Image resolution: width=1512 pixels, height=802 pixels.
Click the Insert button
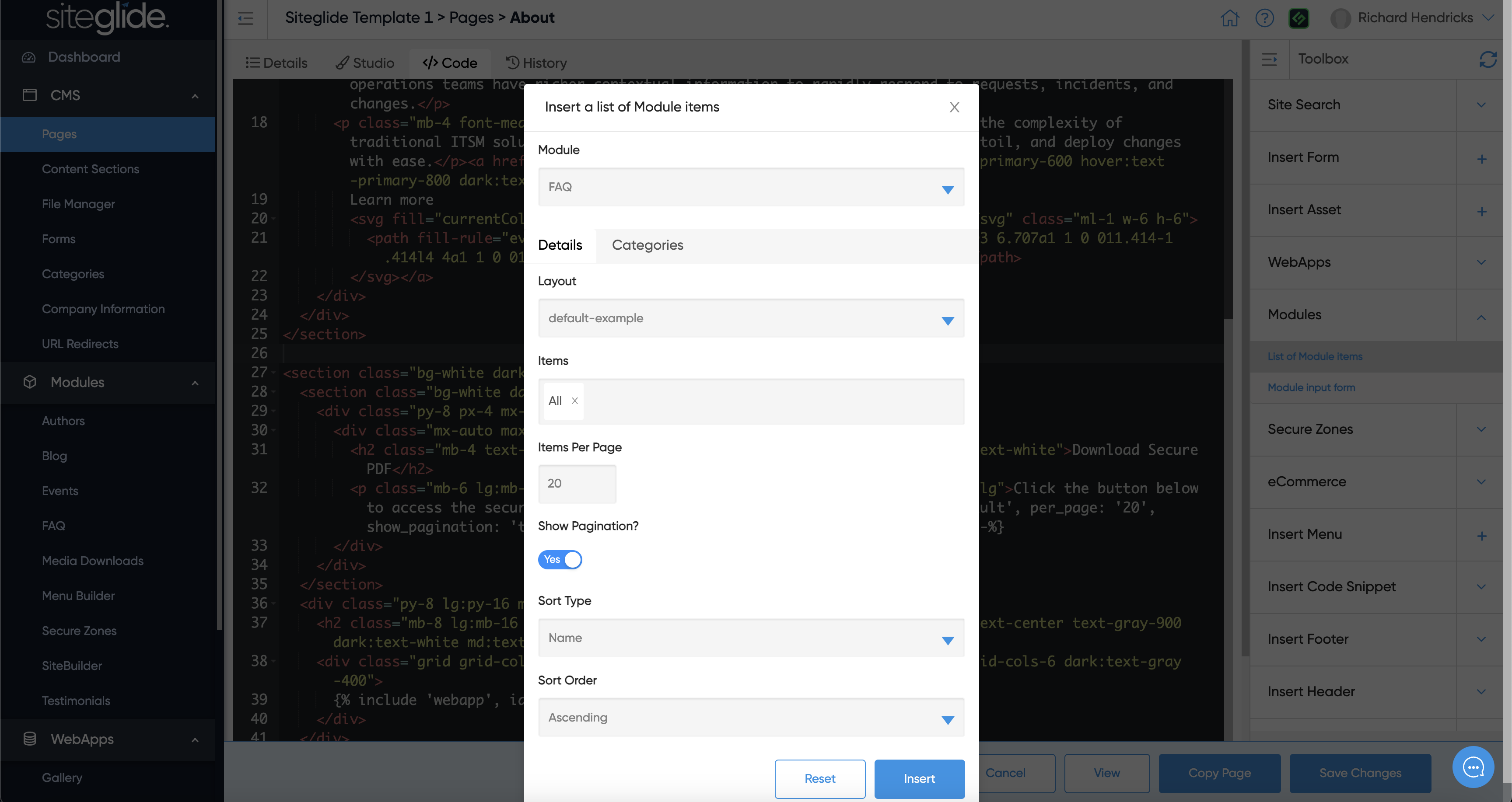919,778
